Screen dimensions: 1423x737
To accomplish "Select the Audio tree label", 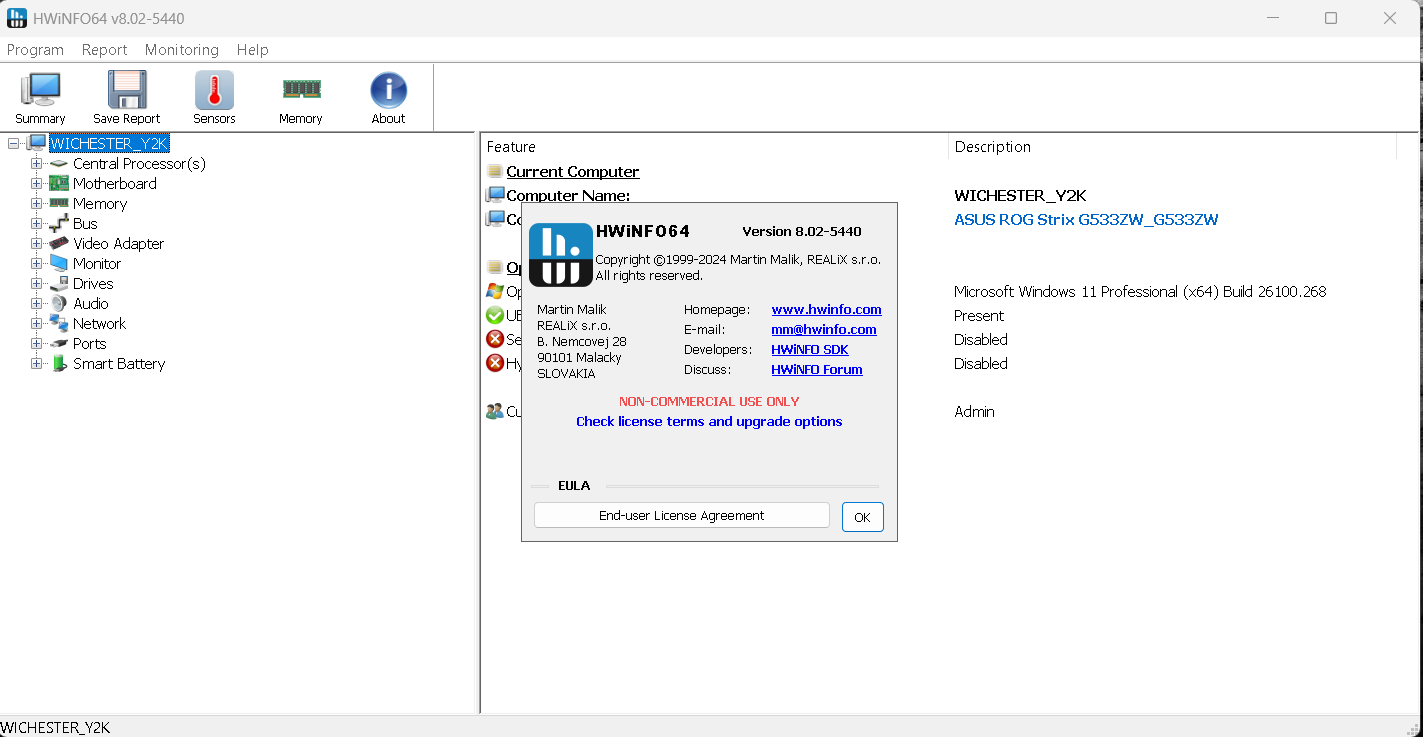I will click(x=91, y=304).
